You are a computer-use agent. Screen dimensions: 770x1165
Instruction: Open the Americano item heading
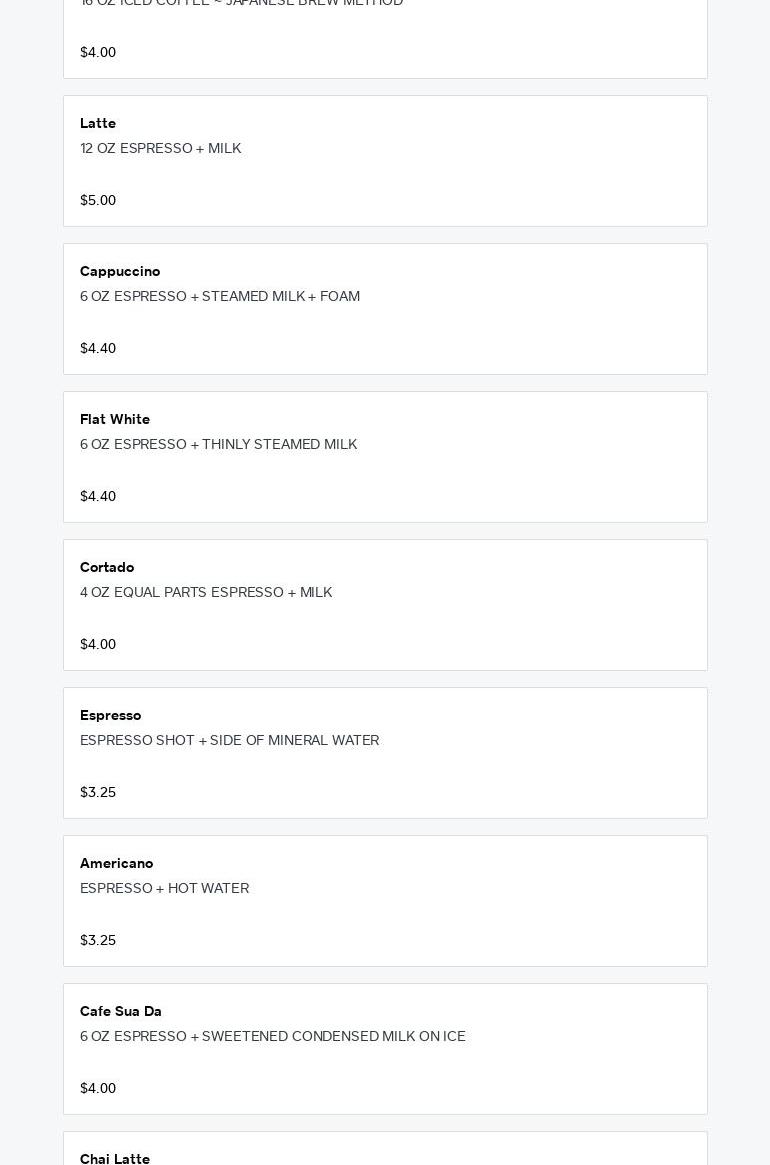(x=117, y=863)
